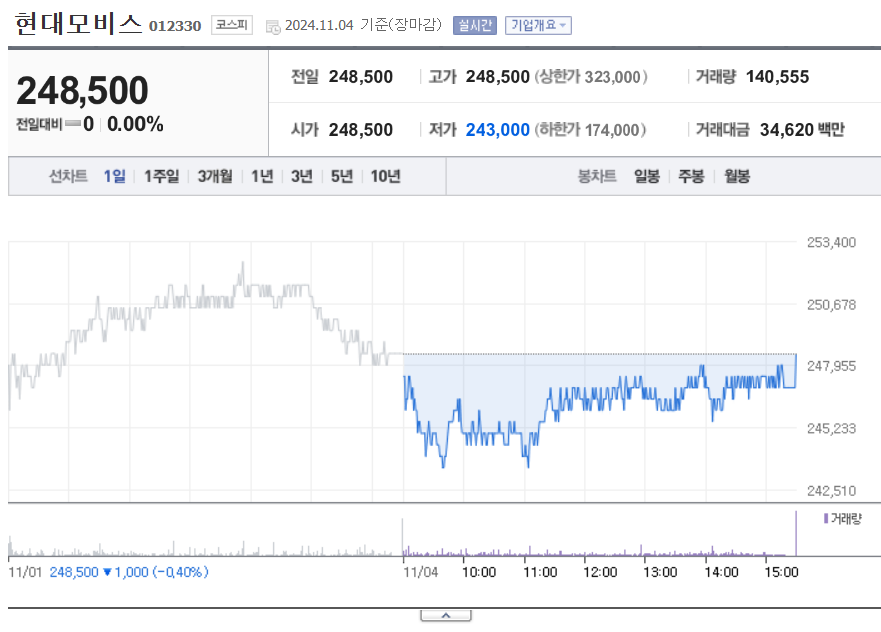The image size is (881, 632).
Task: Click the 11/01 closing info 248,500 ▼1,000
Action: click(129, 572)
